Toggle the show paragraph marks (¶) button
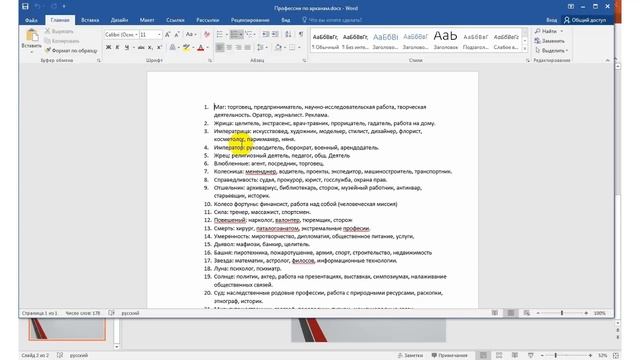This screenshot has height=360, width=640. (x=301, y=35)
